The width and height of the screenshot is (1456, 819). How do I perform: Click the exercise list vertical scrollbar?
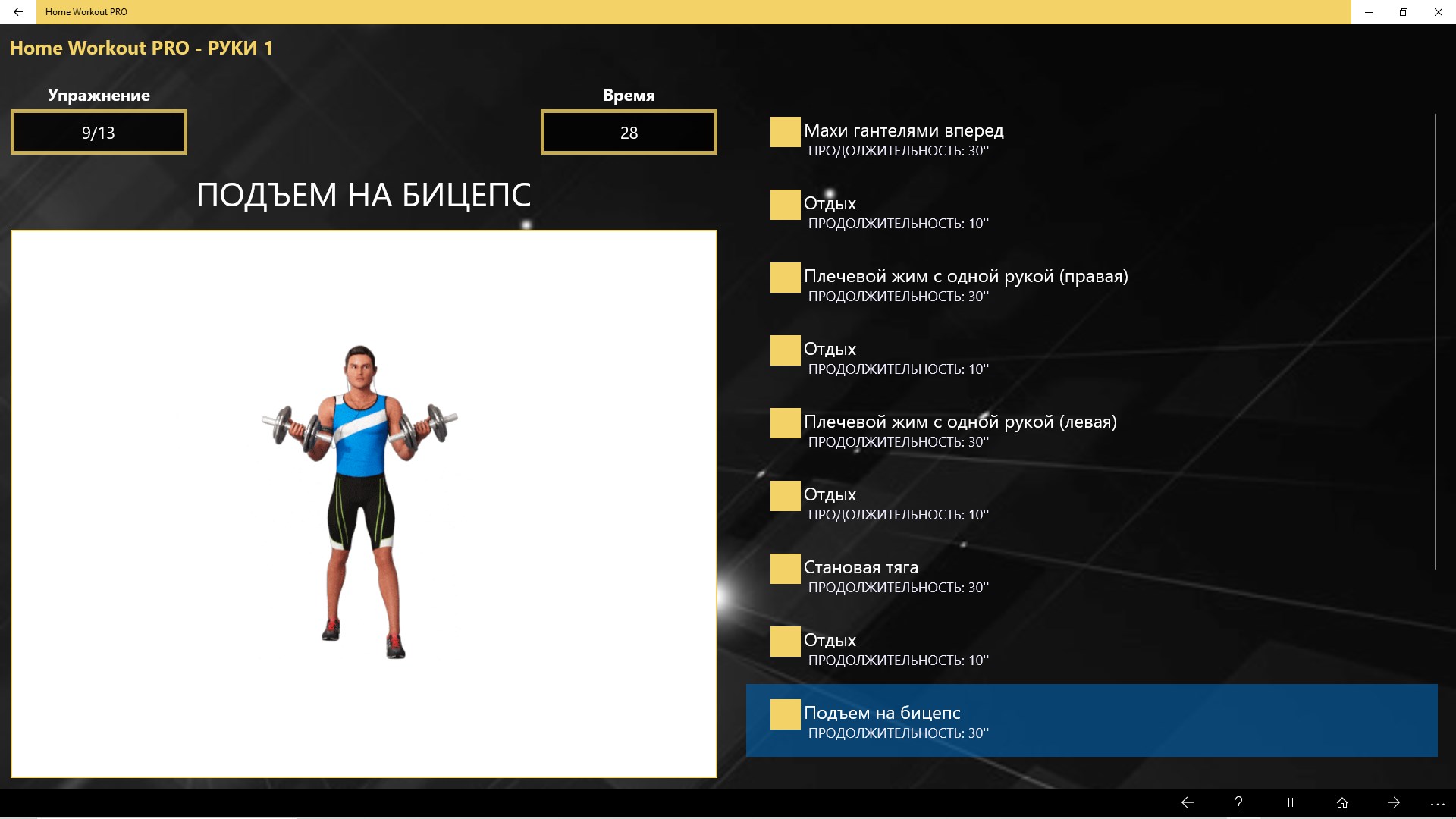pyautogui.click(x=1435, y=341)
